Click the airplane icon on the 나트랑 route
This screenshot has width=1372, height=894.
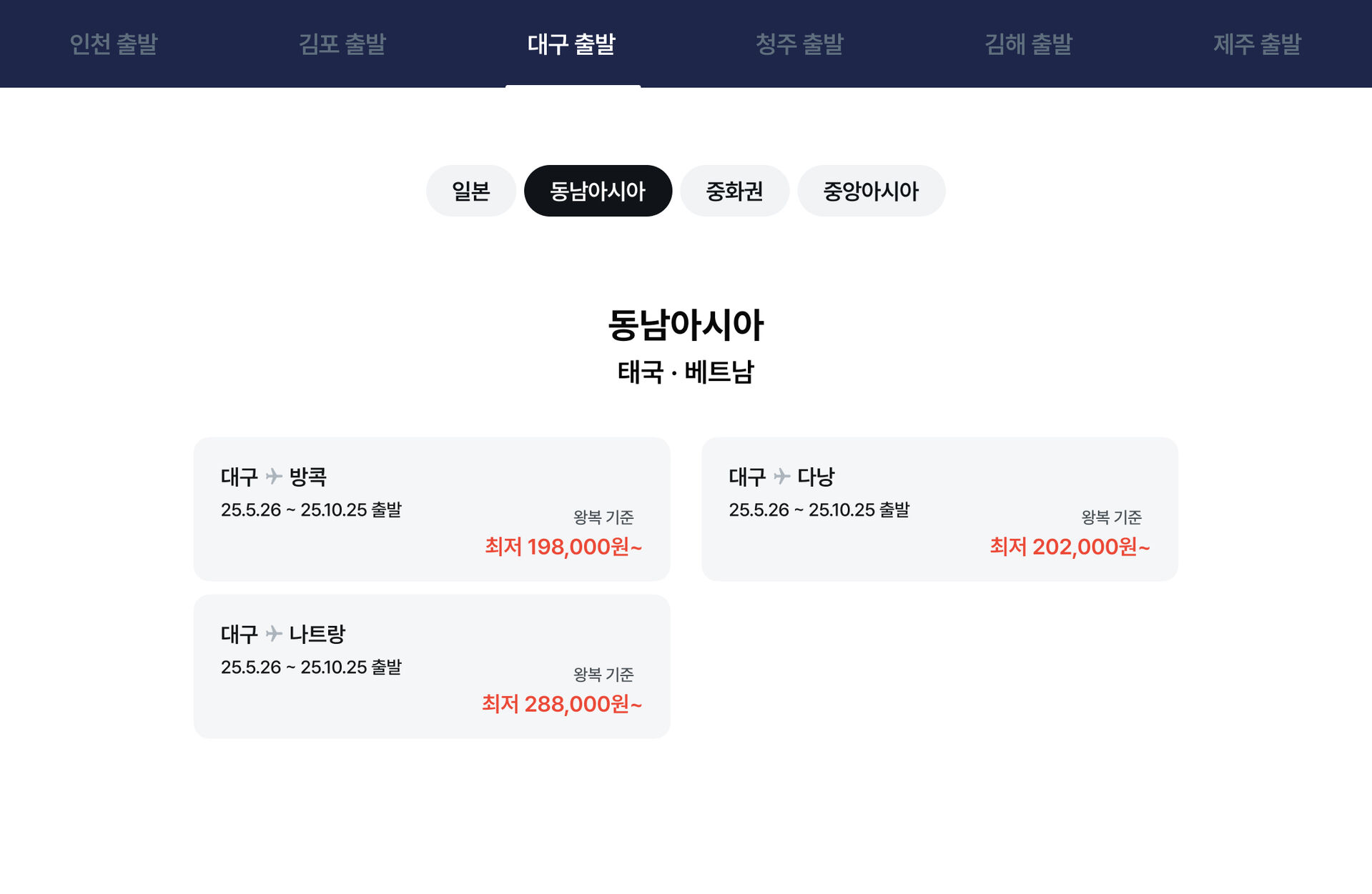pos(274,633)
